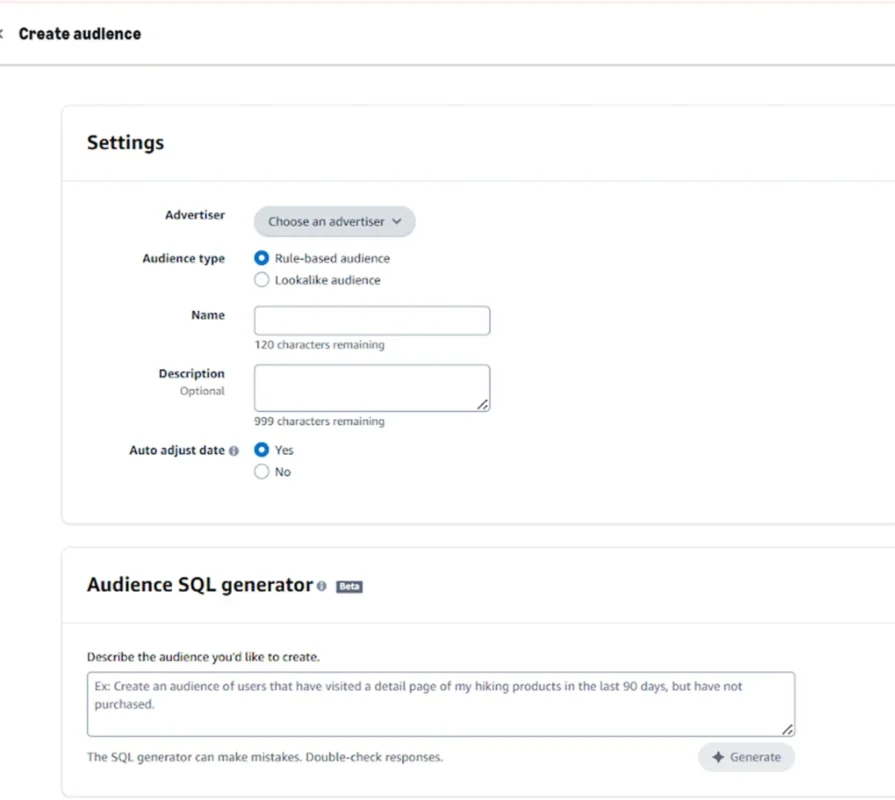Open the Choose an advertiser dropdown

coord(333,221)
